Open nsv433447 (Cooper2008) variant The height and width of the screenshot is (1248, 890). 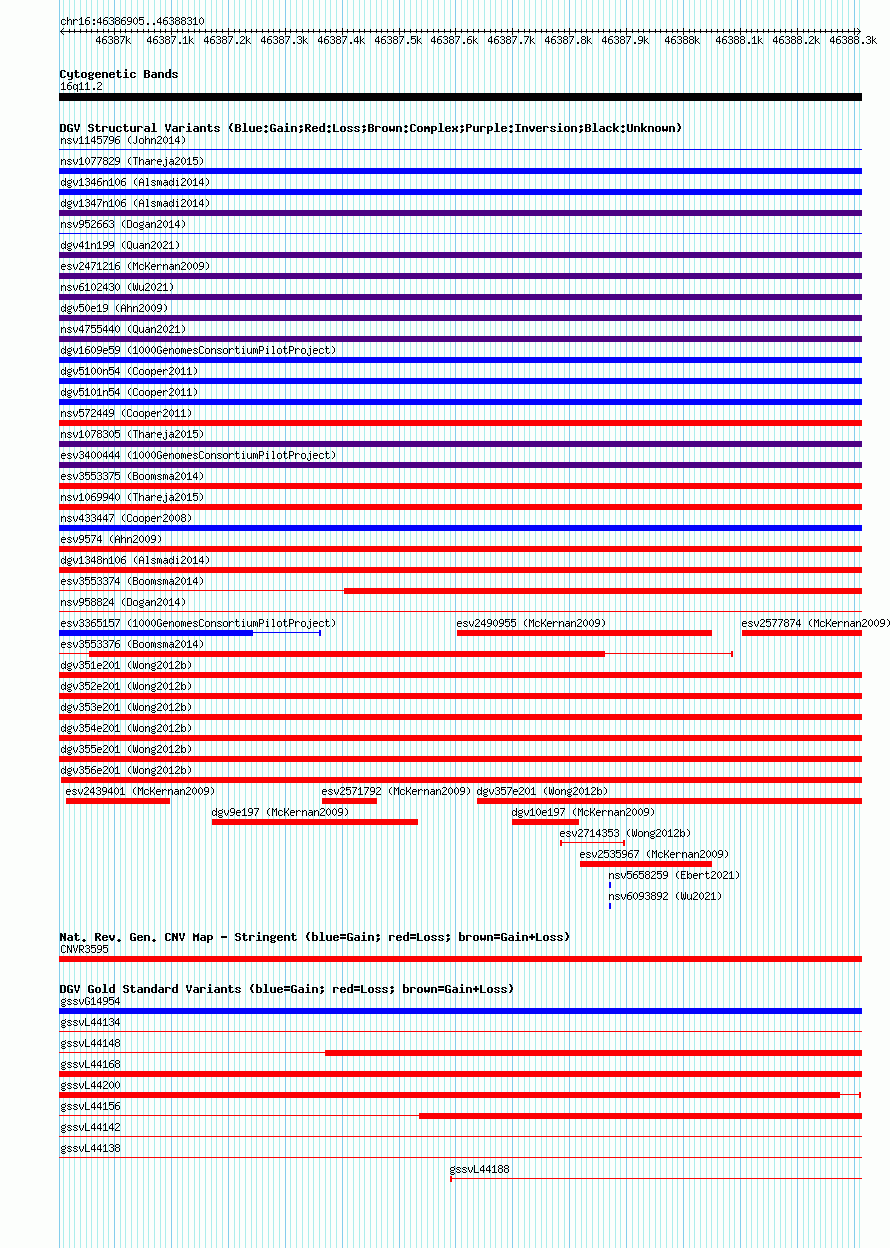[x=126, y=519]
